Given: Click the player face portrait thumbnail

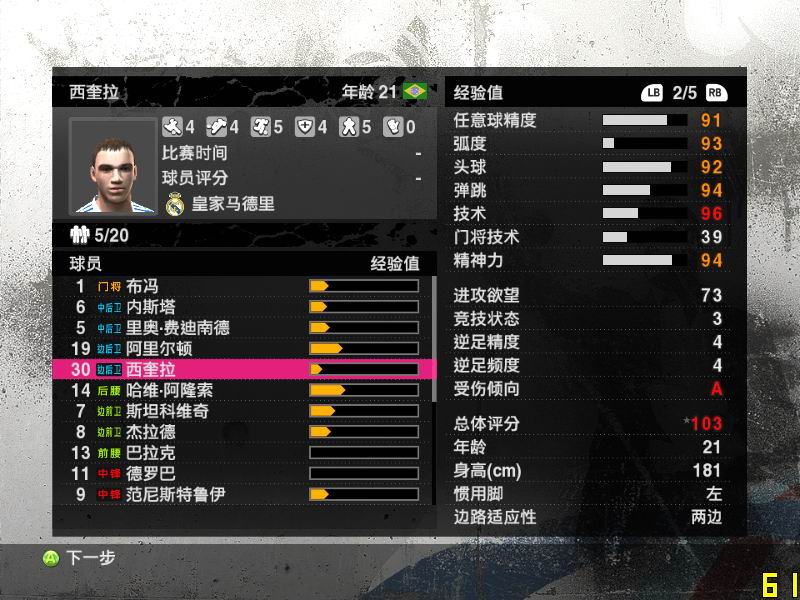Looking at the screenshot, I should 113,166.
